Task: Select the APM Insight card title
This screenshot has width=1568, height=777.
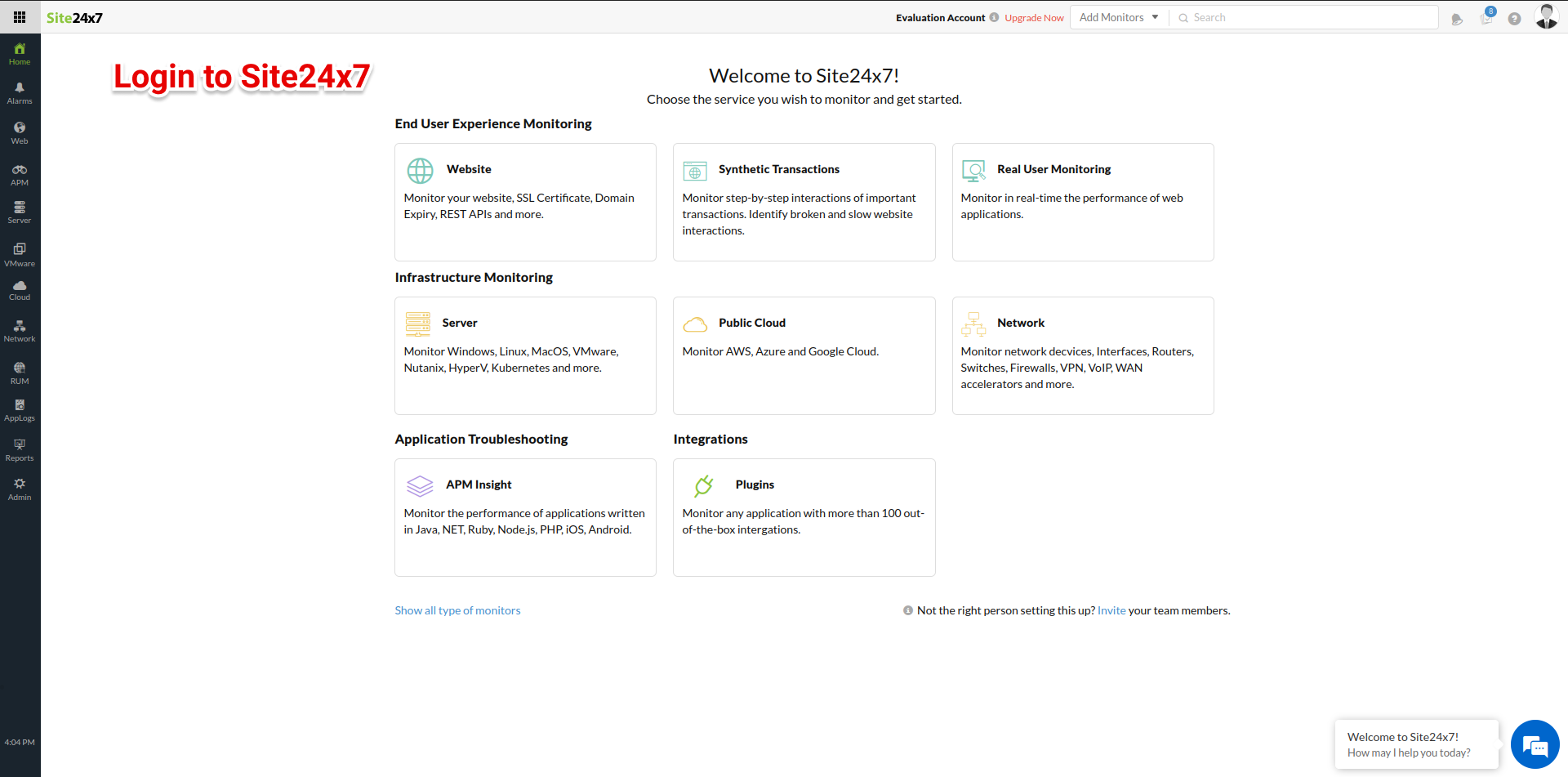Action: click(x=479, y=485)
